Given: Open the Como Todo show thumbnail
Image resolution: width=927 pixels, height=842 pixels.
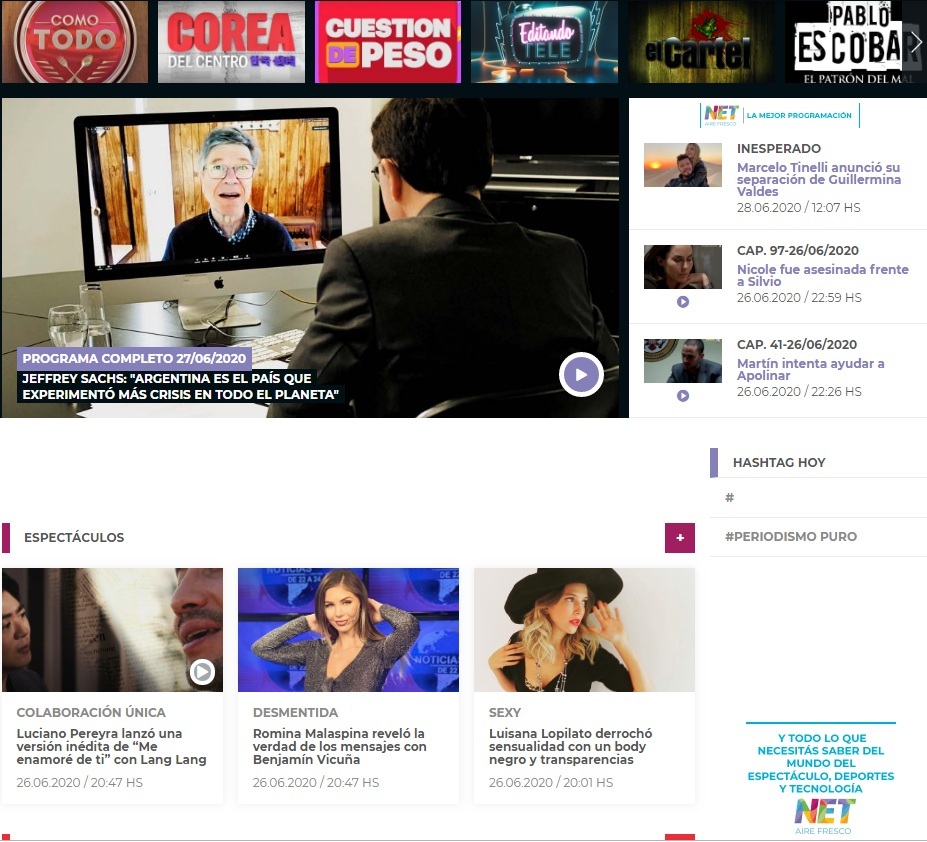Looking at the screenshot, I should point(75,41).
